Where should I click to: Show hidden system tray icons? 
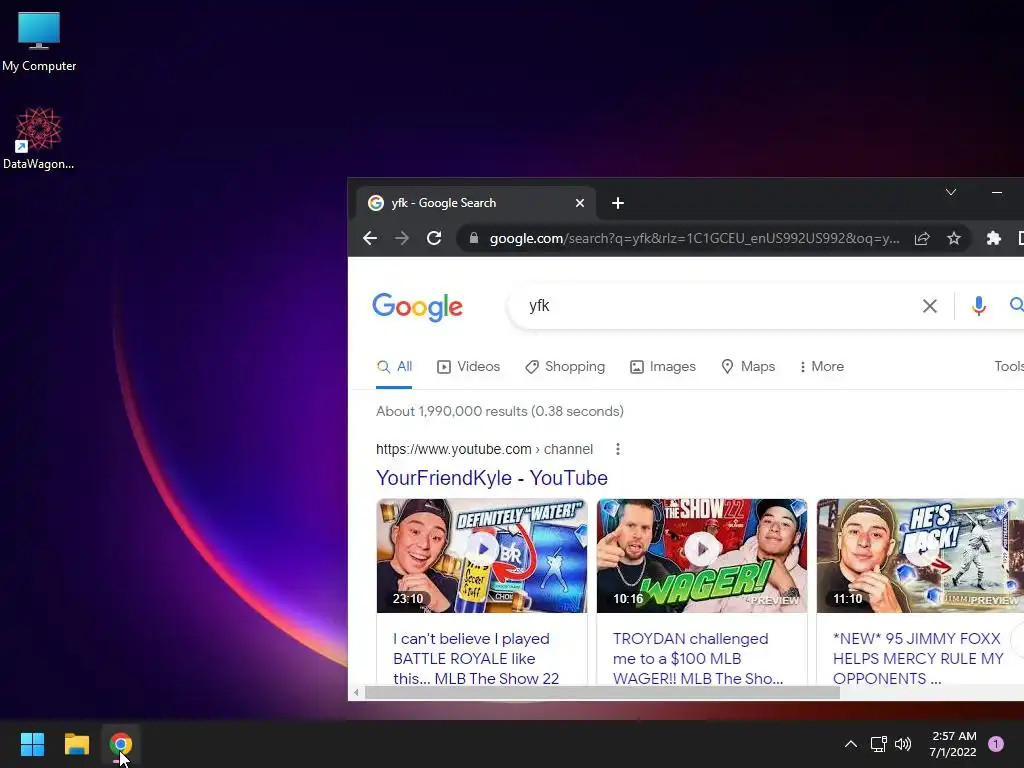pyautogui.click(x=850, y=744)
